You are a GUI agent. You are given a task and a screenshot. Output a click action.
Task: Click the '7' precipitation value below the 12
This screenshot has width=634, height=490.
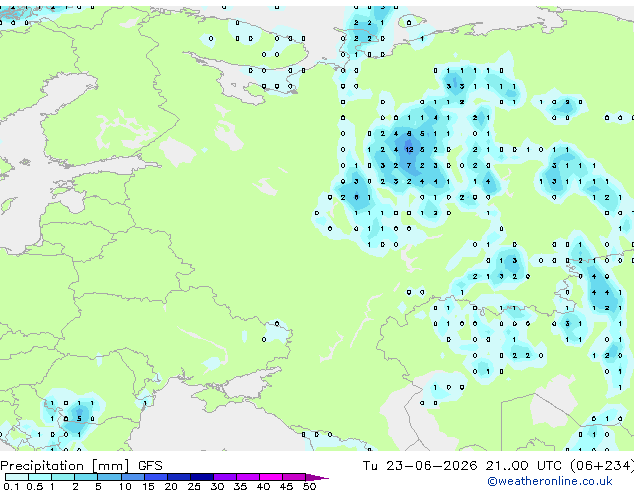point(409,165)
